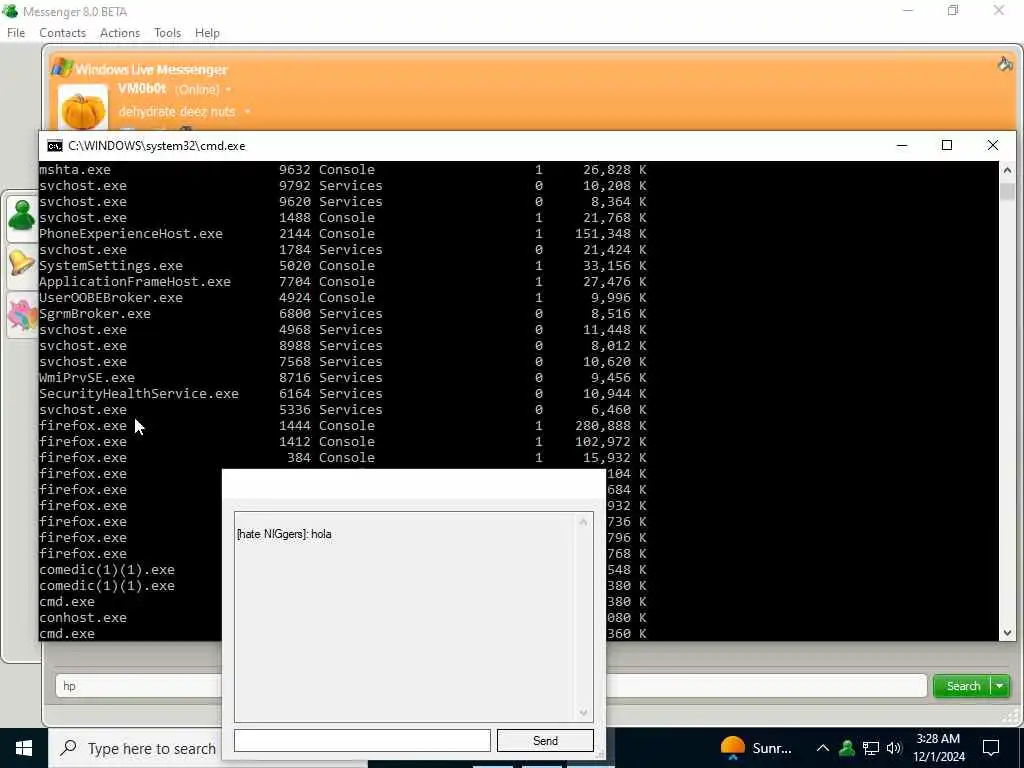
Task: Click the Search button in Messenger
Action: coord(963,686)
